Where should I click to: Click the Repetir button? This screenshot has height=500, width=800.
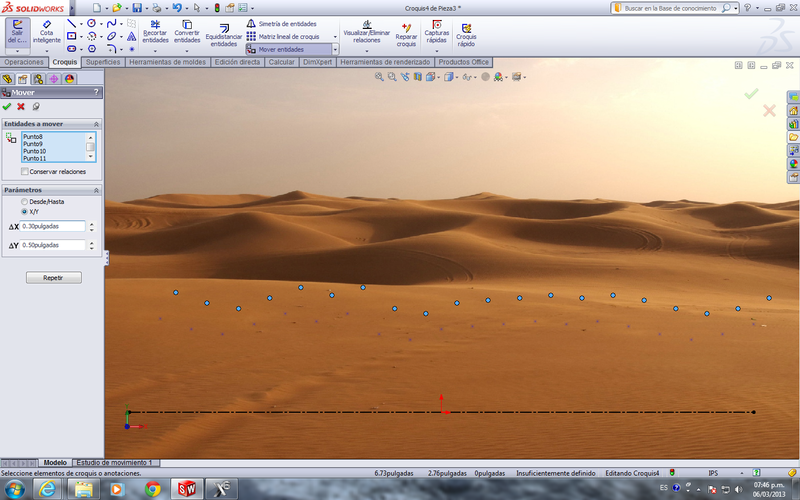click(54, 278)
